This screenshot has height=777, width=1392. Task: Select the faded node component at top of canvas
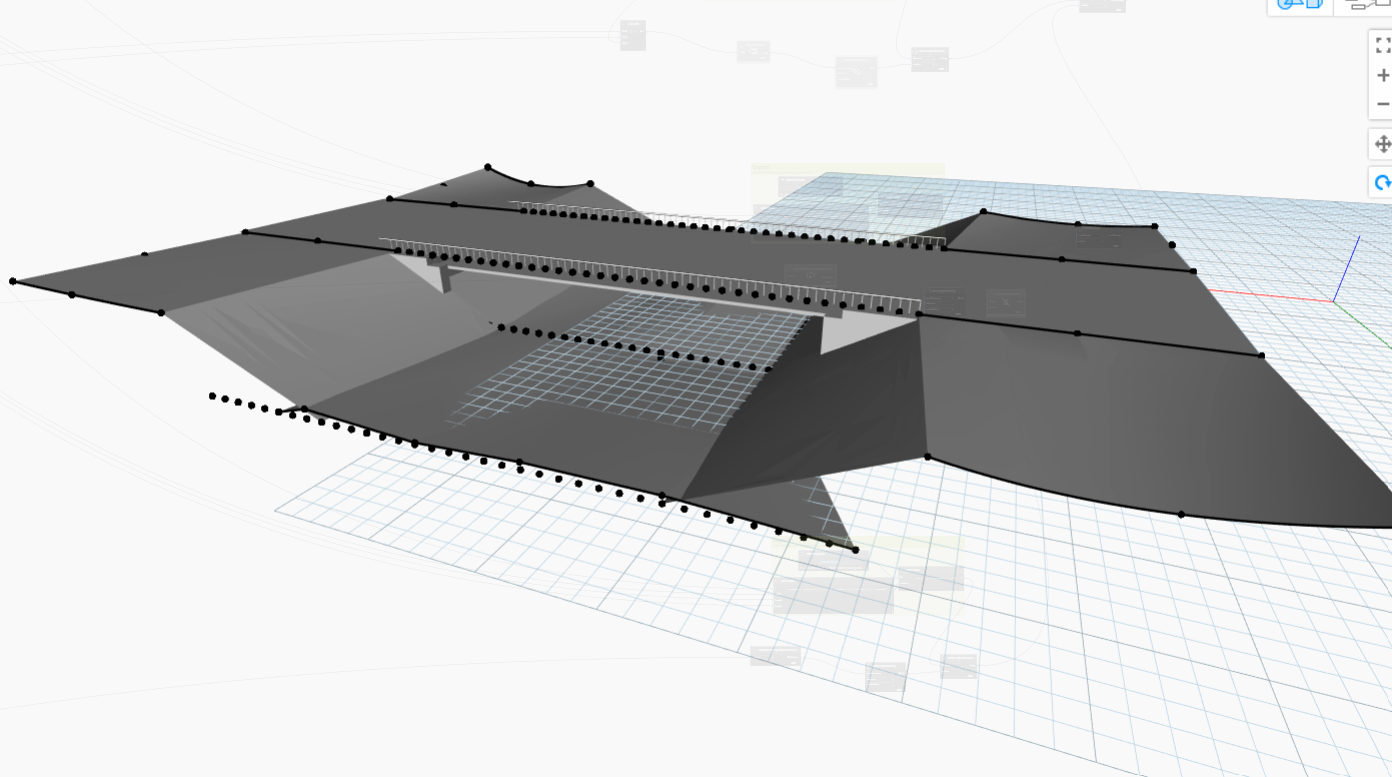tap(631, 33)
